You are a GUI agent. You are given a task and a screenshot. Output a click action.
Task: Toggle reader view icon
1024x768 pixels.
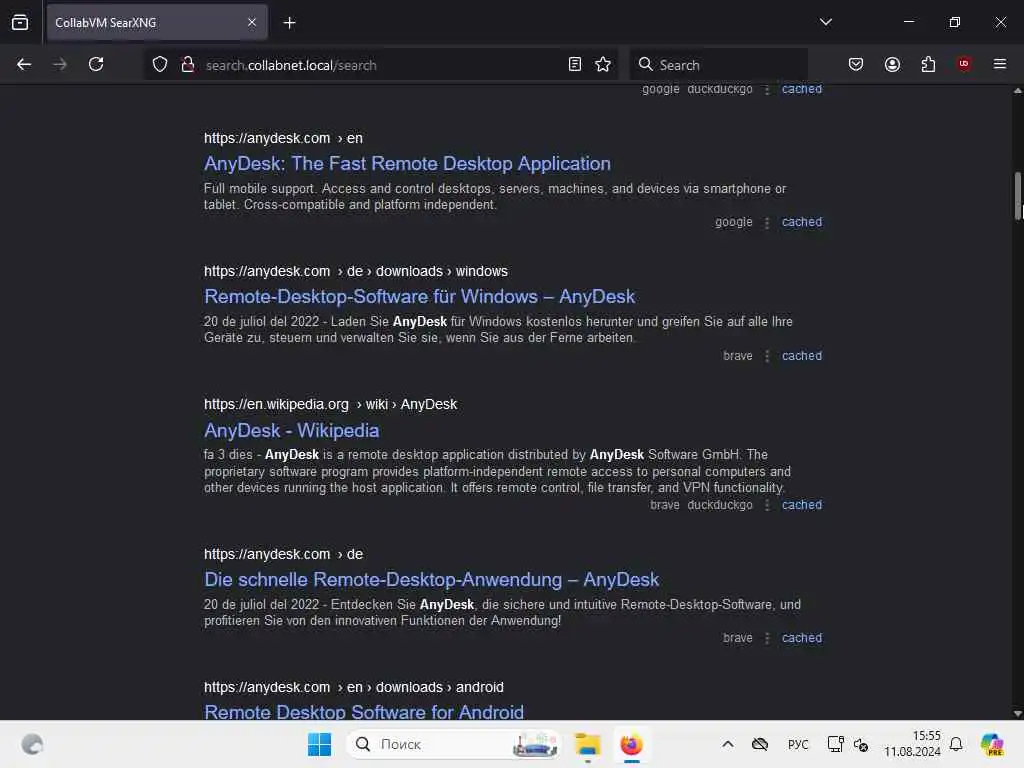pyautogui.click(x=575, y=65)
